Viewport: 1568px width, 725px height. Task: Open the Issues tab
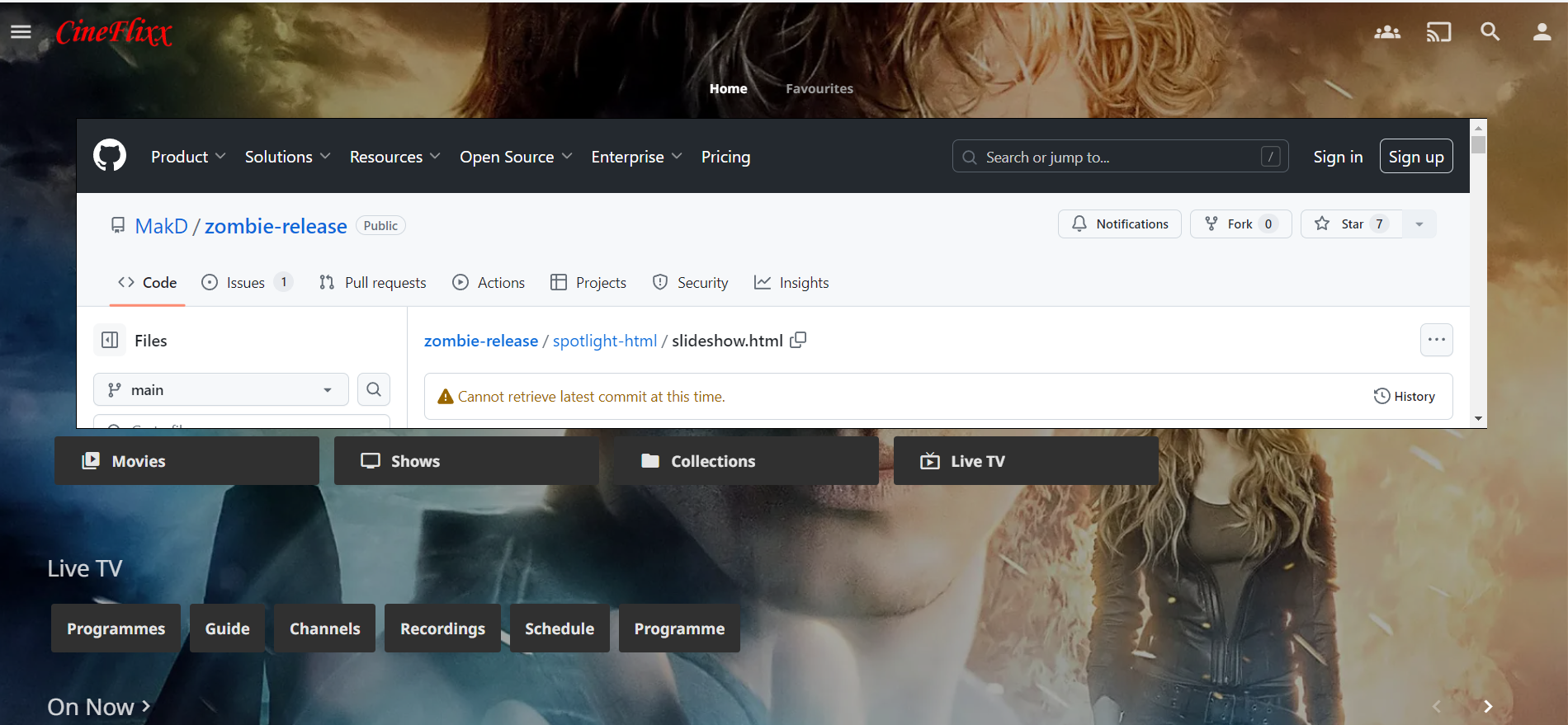[247, 282]
